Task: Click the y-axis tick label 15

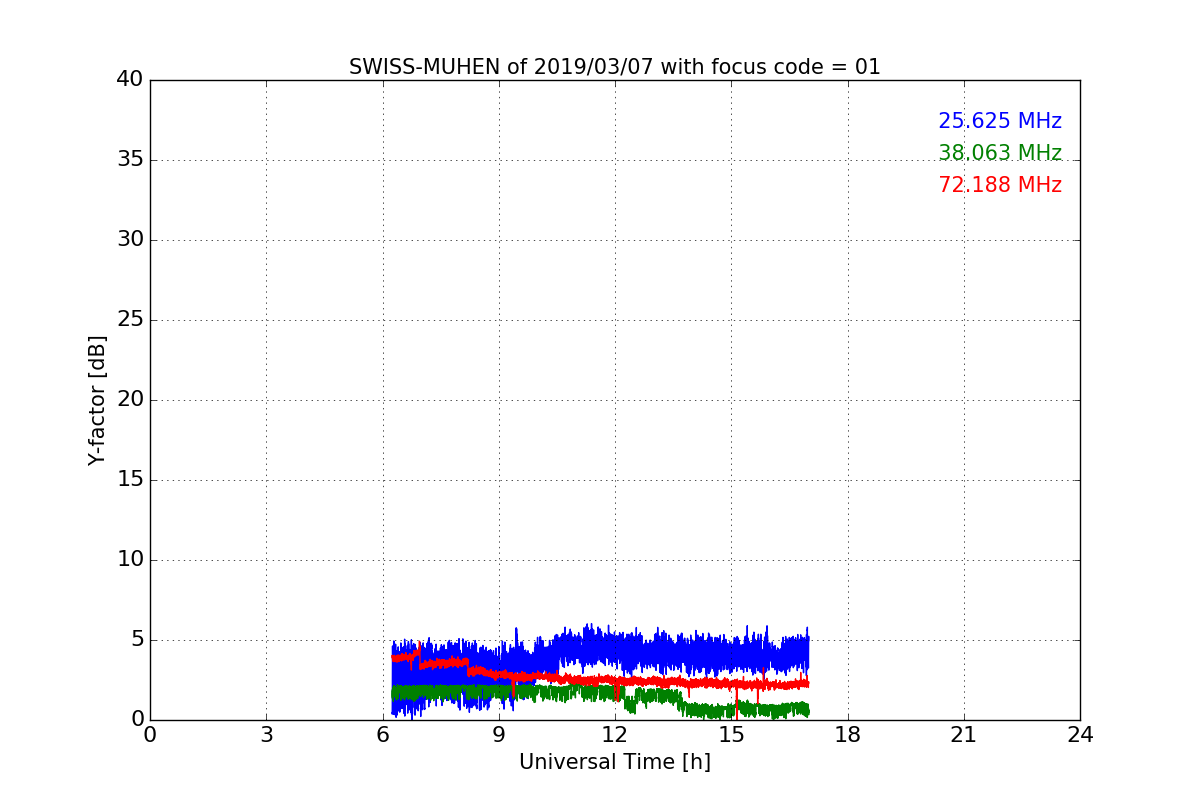Action: tap(130, 479)
